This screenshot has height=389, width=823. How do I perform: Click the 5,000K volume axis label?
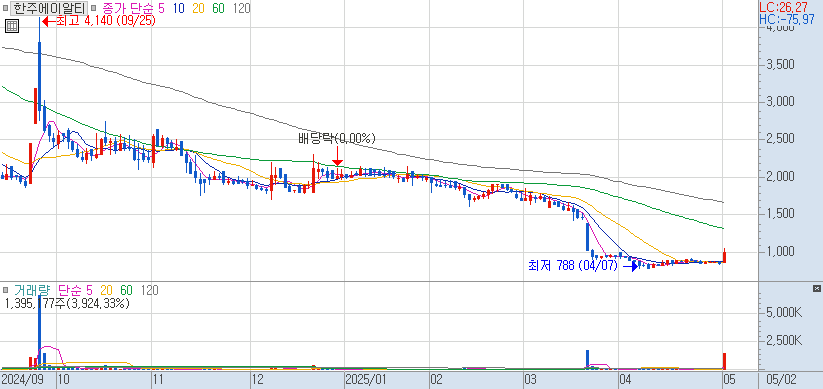tap(783, 313)
